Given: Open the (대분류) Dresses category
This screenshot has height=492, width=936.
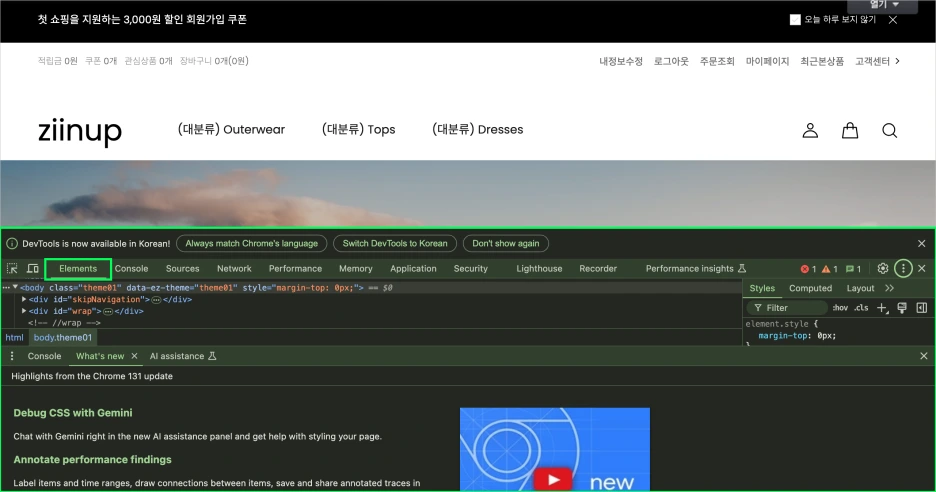Looking at the screenshot, I should [478, 130].
